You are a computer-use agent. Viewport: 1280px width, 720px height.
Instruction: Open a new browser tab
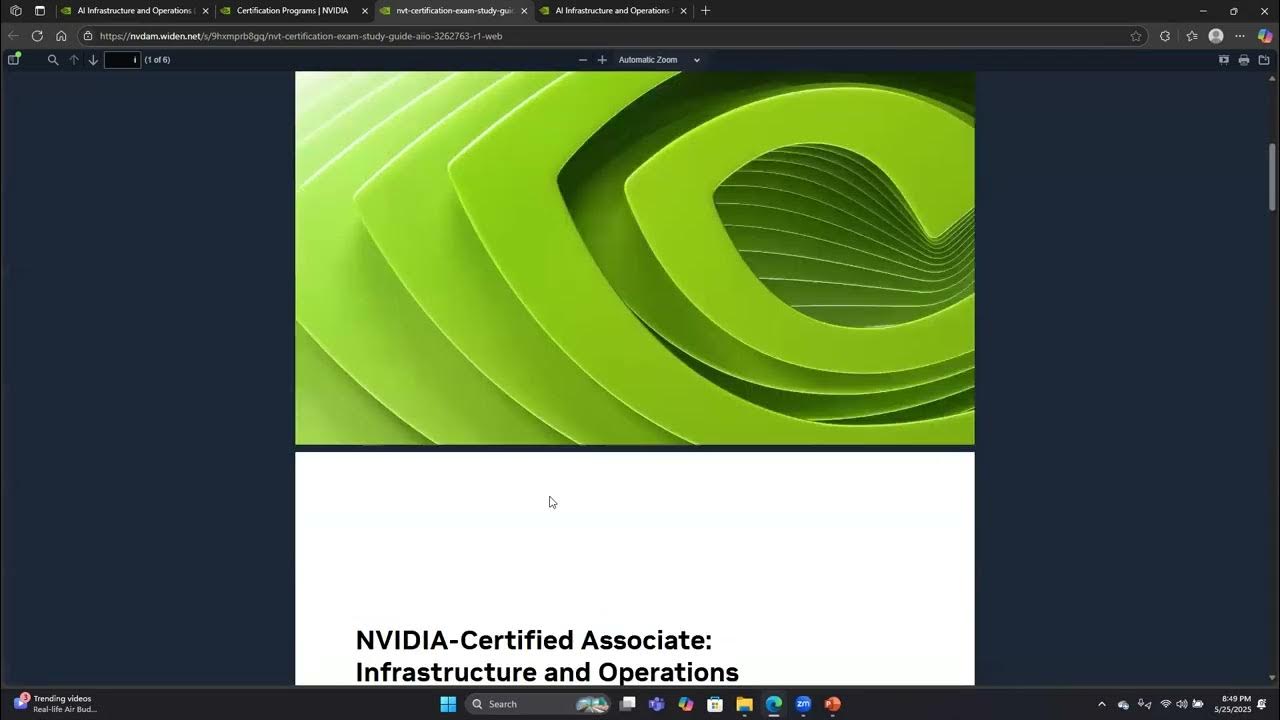tap(705, 11)
